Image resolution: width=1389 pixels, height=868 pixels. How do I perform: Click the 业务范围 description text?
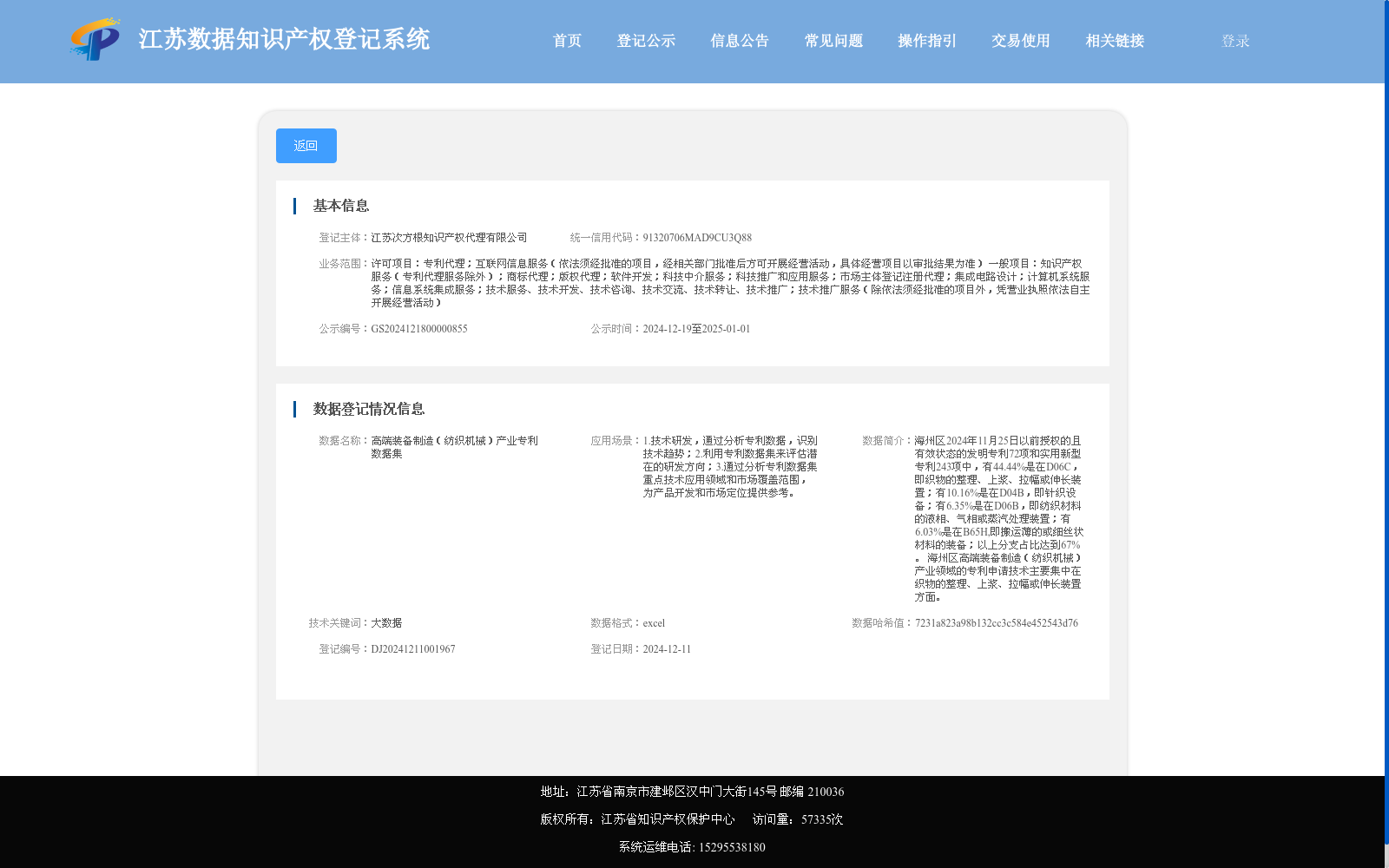click(730, 283)
